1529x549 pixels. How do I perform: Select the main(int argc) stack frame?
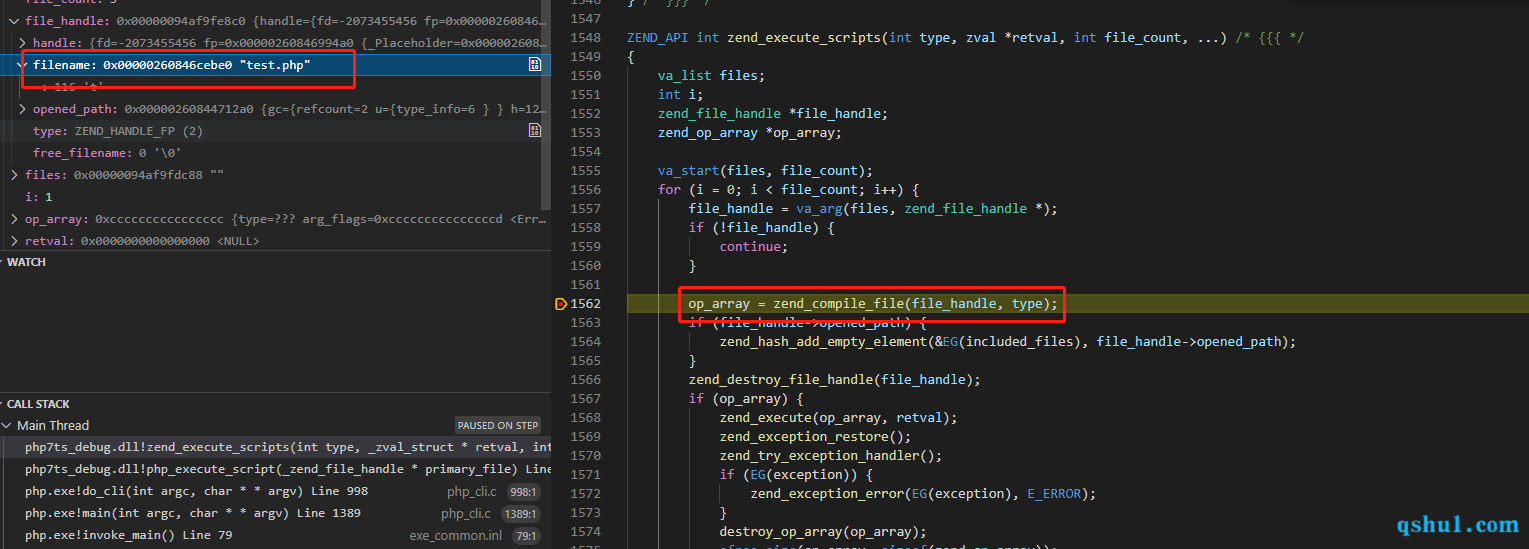(x=275, y=513)
